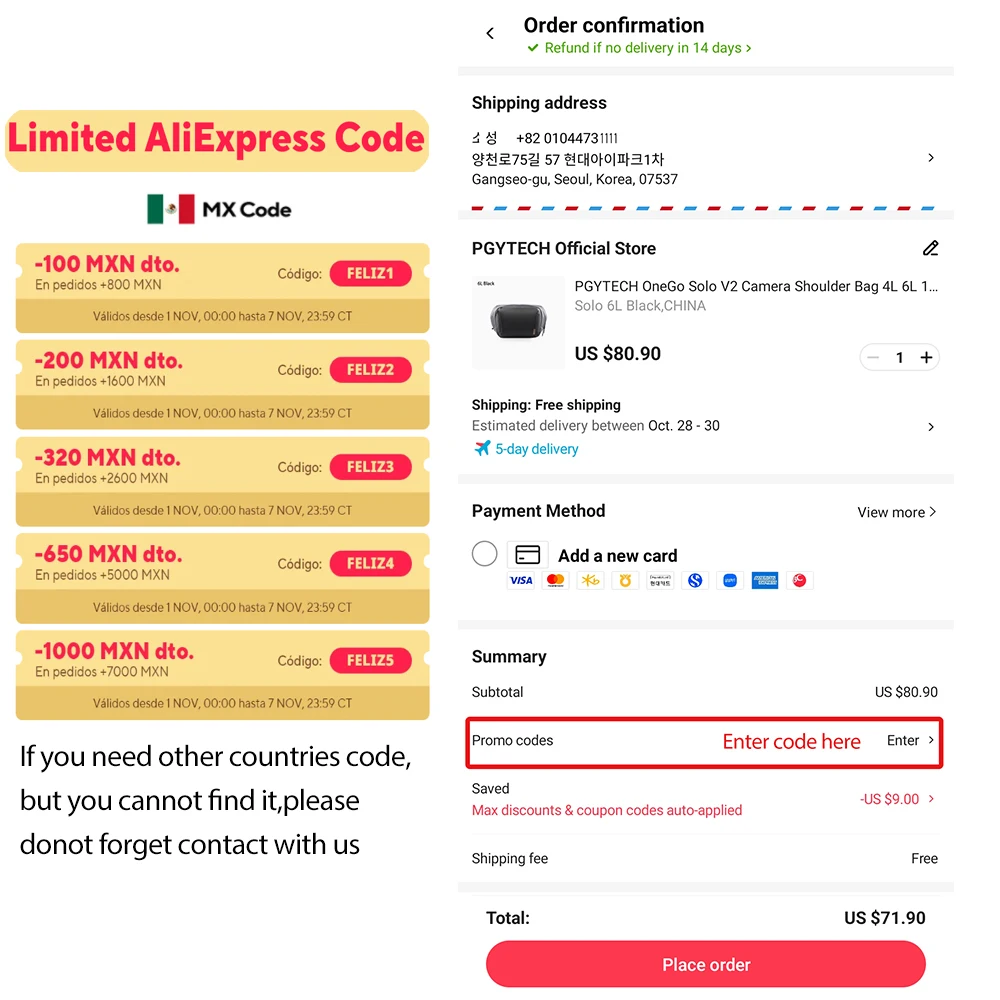Open View more payment methods

[x=896, y=512]
